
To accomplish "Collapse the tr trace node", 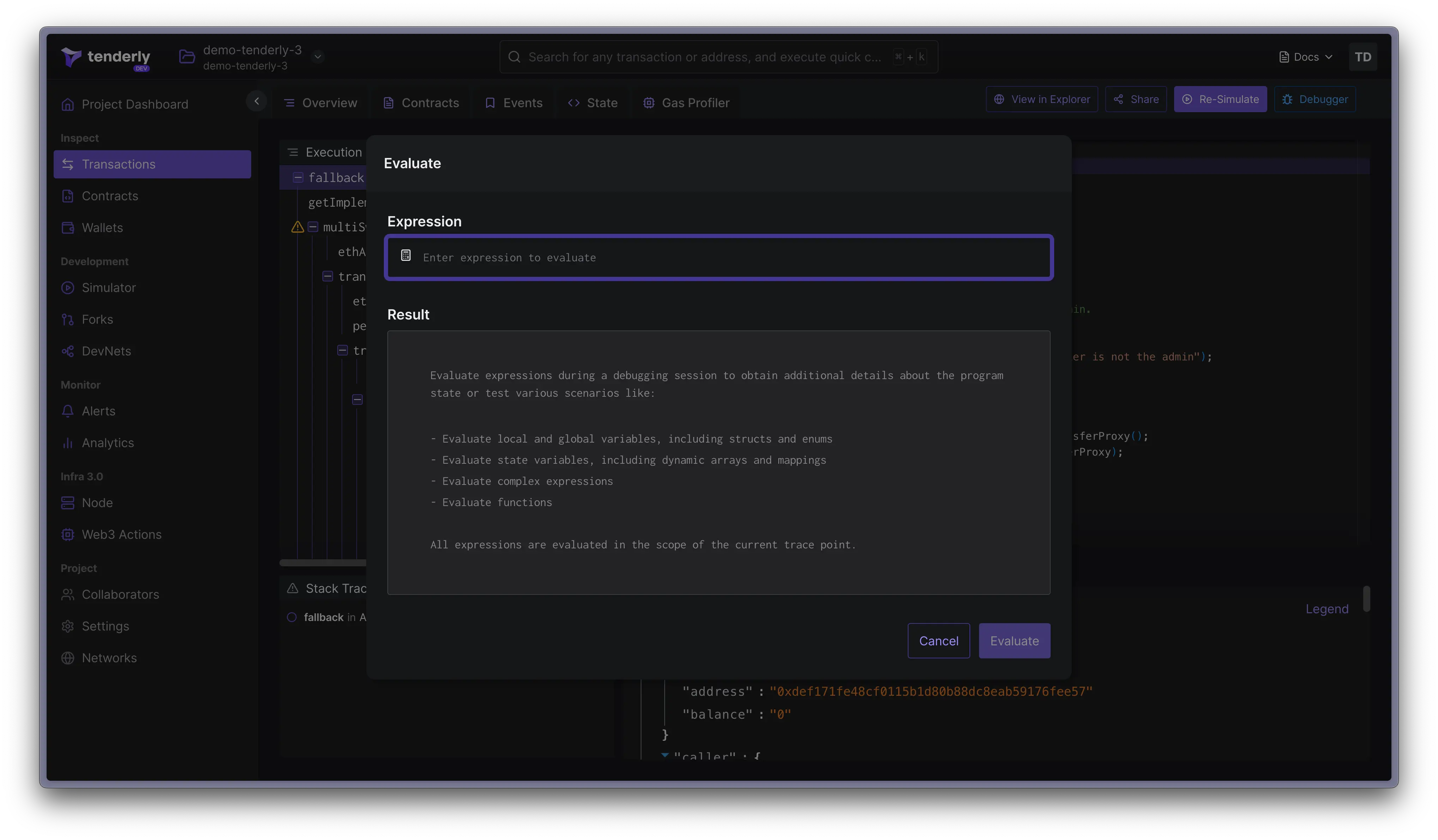I will pyautogui.click(x=342, y=351).
